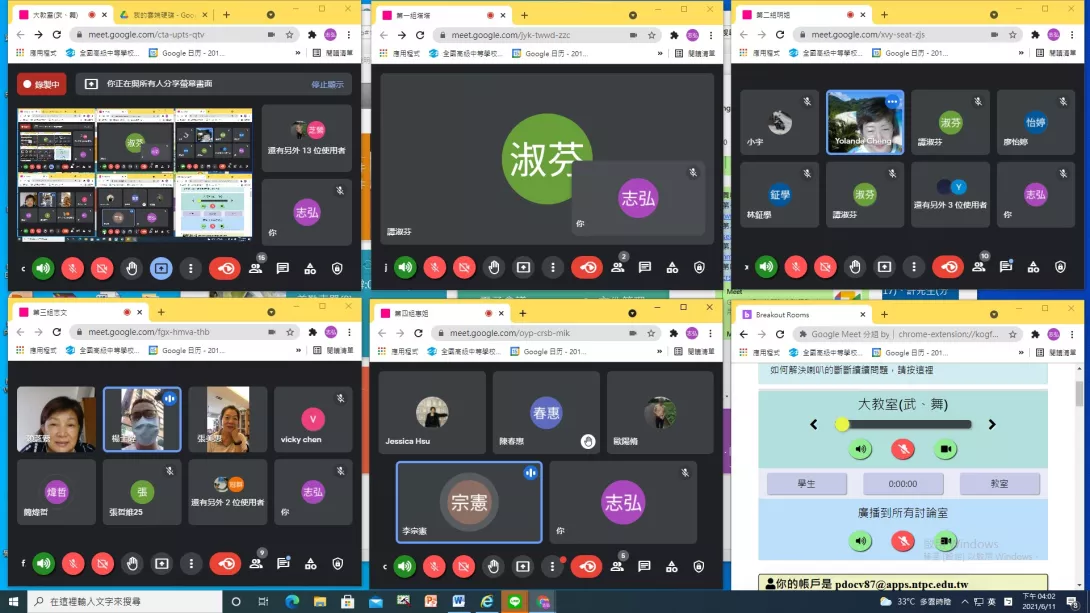Click the camera permission icon in the xvy-seat-zjs address bar

coord(994,35)
